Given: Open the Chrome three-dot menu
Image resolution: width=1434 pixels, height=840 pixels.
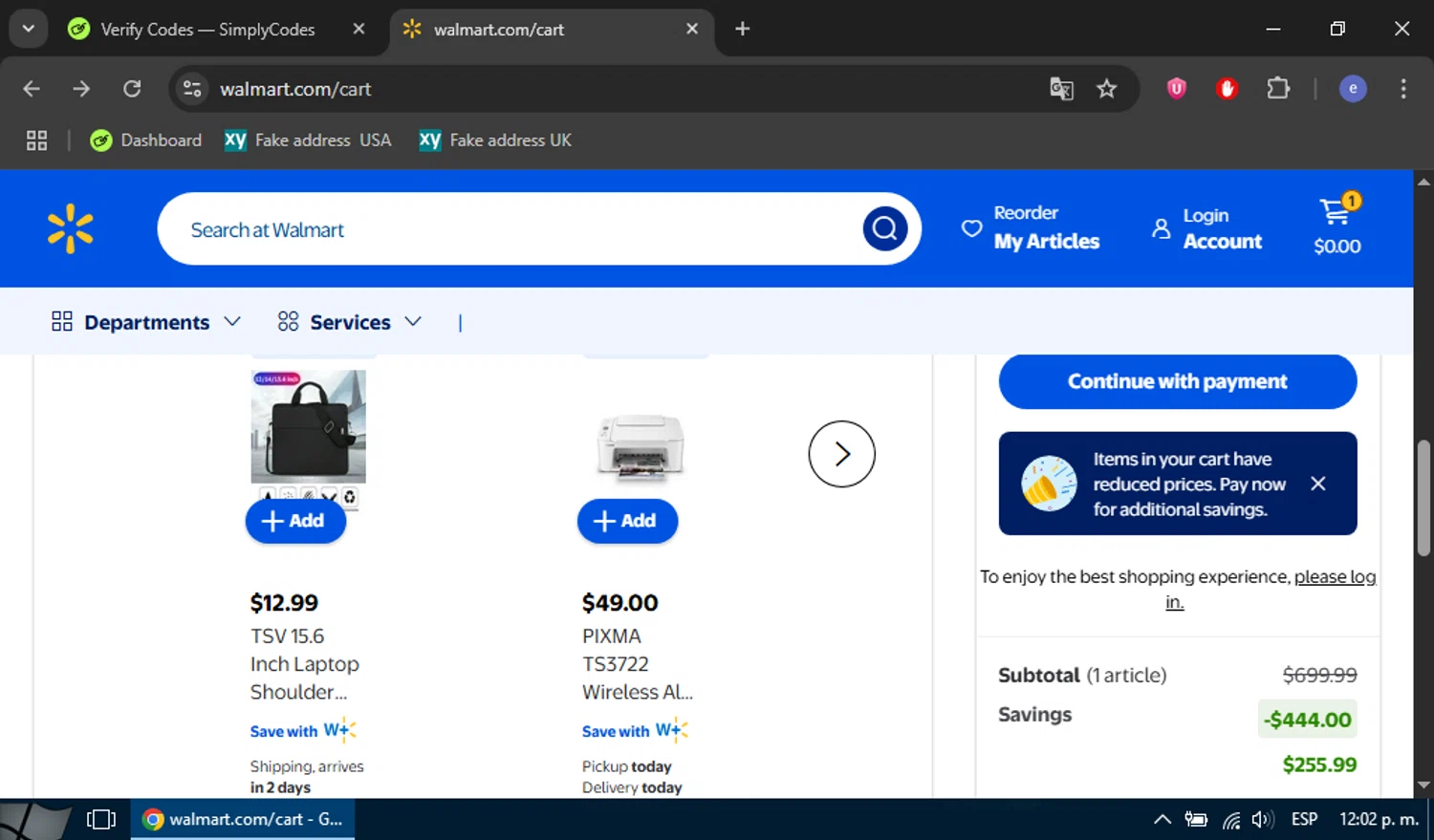Looking at the screenshot, I should pos(1403,89).
